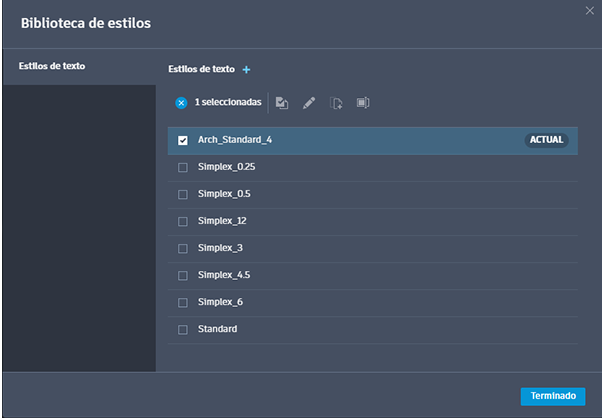Click the Standard style name
602x418 pixels.
218,329
